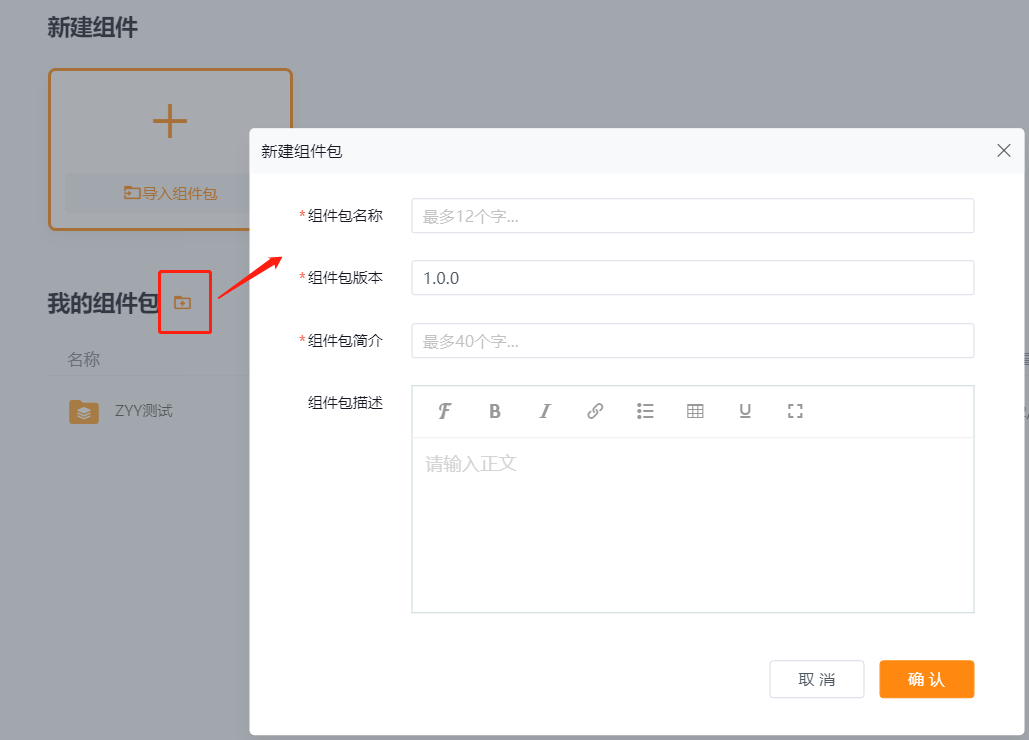The height and width of the screenshot is (740, 1029).
Task: Toggle underline formatting in editor
Action: tap(745, 411)
